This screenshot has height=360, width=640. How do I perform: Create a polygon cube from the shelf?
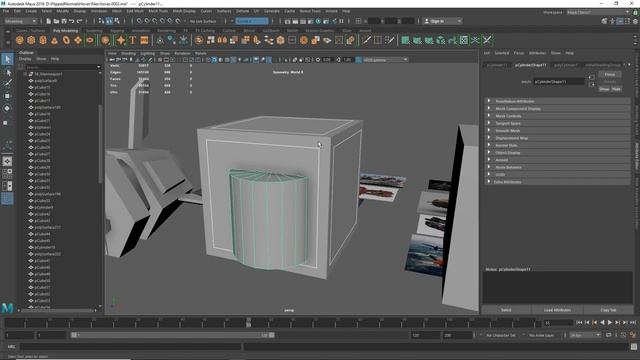(x=31, y=40)
